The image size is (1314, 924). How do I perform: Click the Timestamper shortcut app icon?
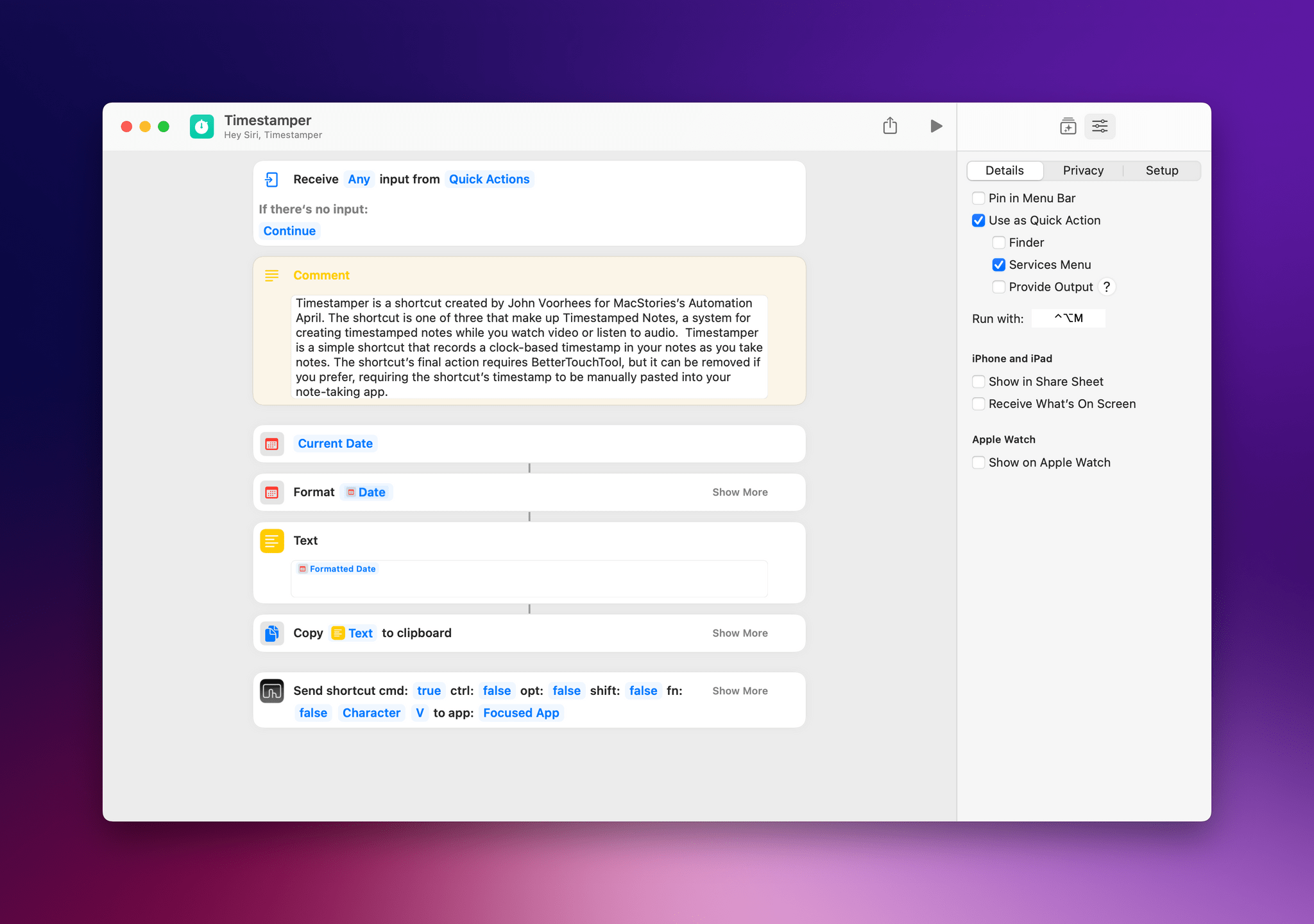pos(201,126)
